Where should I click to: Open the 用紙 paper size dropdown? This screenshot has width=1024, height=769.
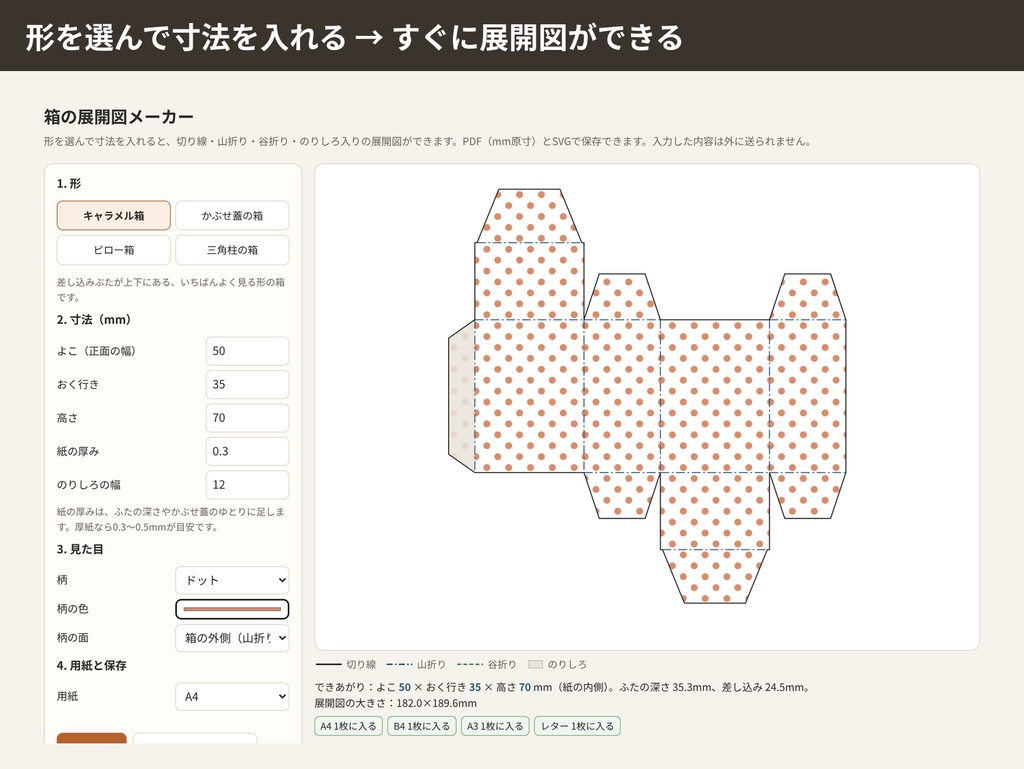click(x=232, y=697)
